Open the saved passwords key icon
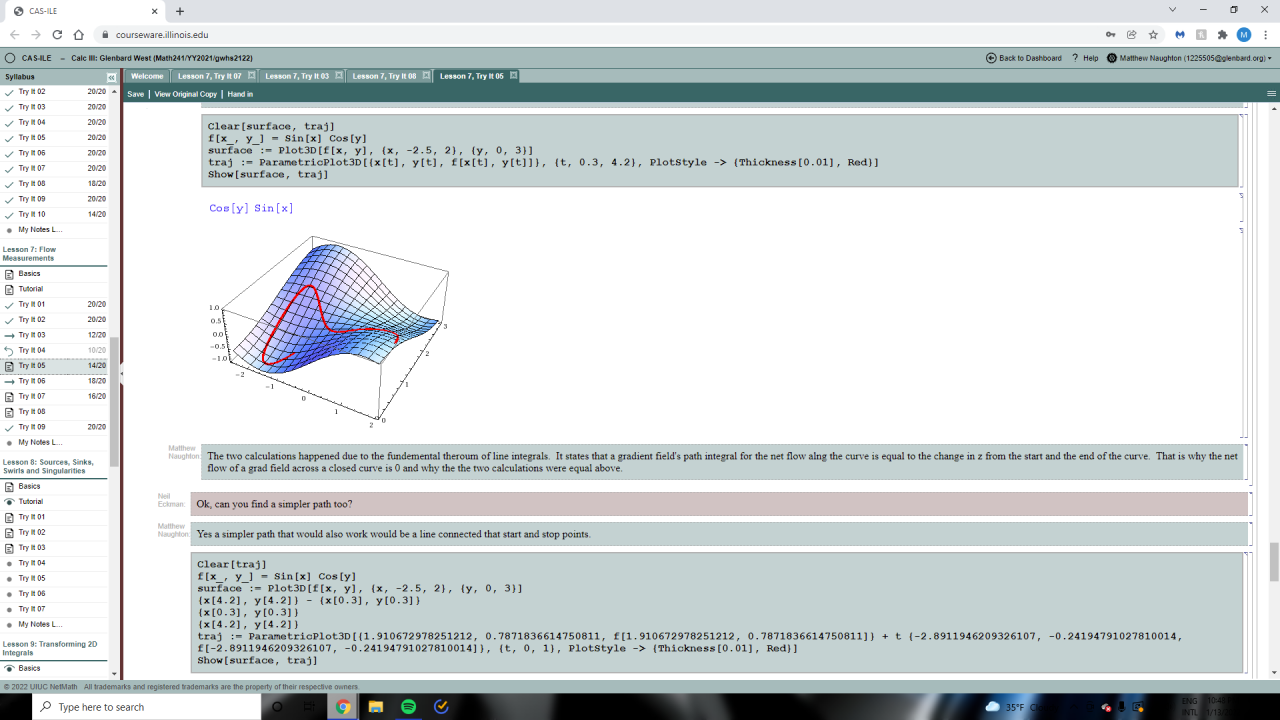 [x=1109, y=35]
